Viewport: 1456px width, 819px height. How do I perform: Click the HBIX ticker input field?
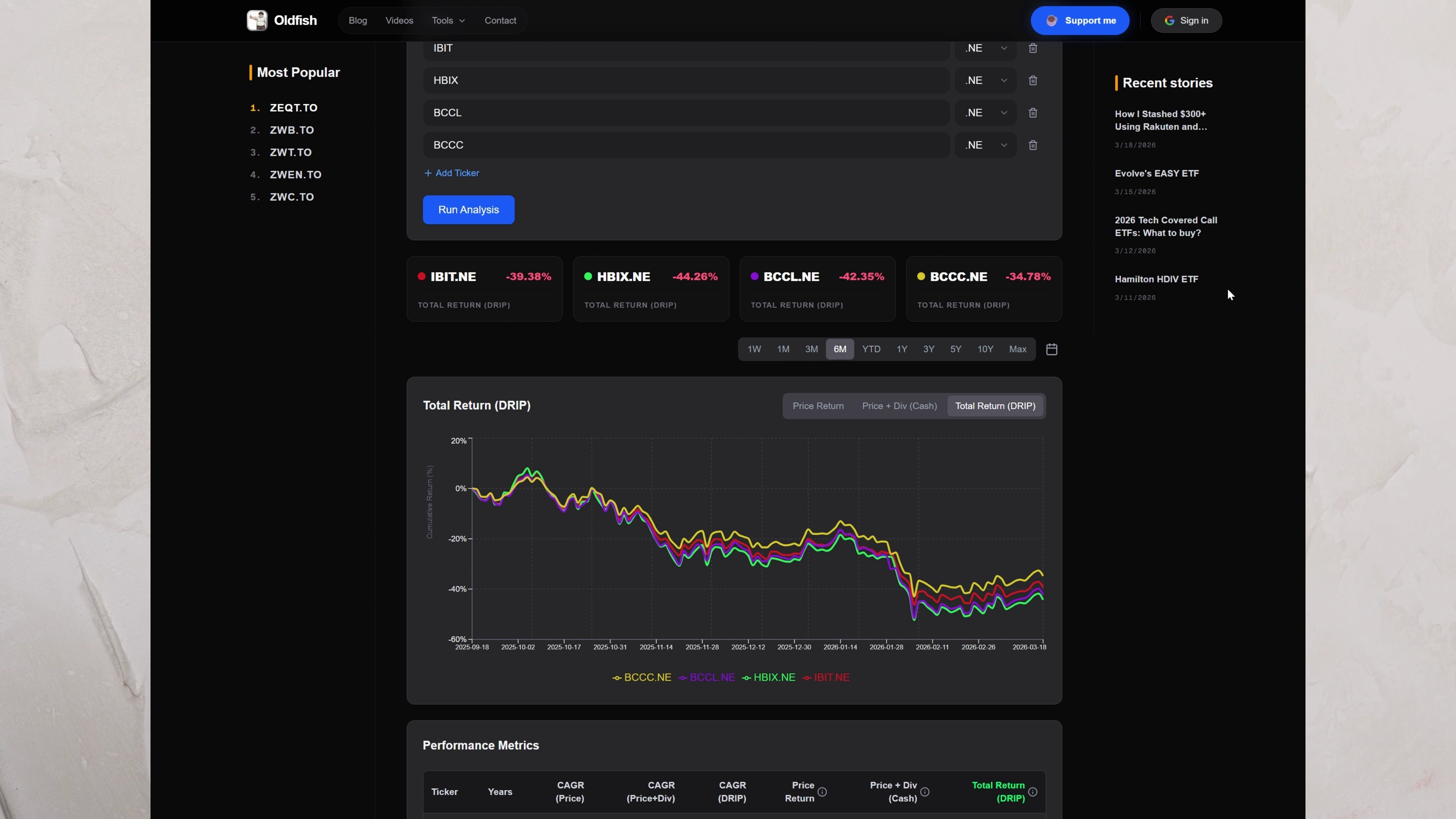pyautogui.click(x=686, y=80)
